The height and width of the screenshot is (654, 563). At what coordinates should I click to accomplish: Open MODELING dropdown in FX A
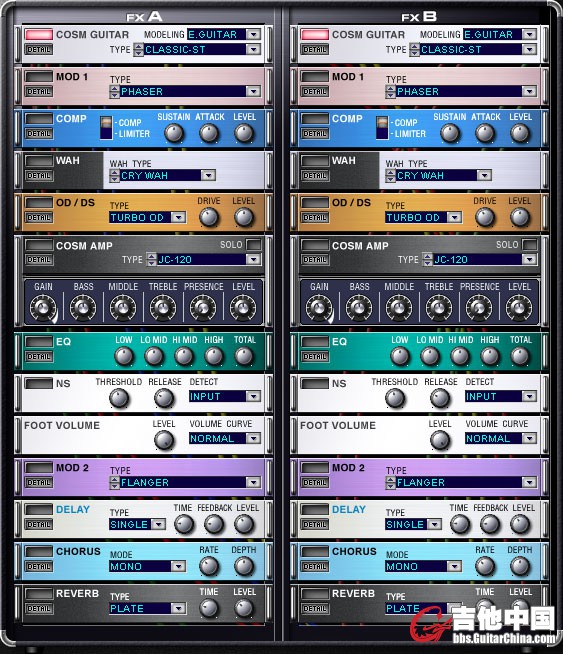pyautogui.click(x=253, y=34)
